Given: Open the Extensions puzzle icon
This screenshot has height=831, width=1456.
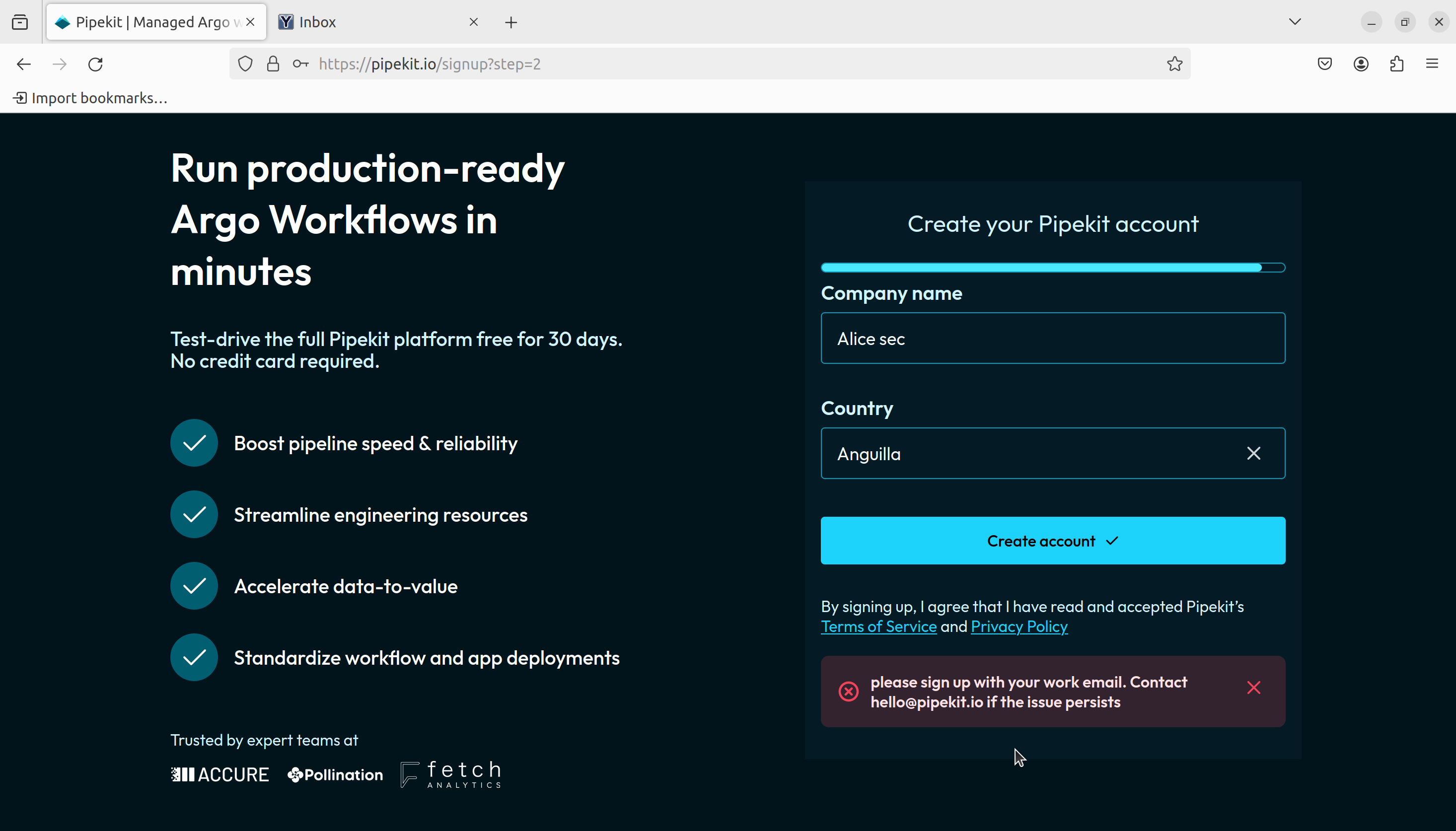Looking at the screenshot, I should click(x=1396, y=64).
